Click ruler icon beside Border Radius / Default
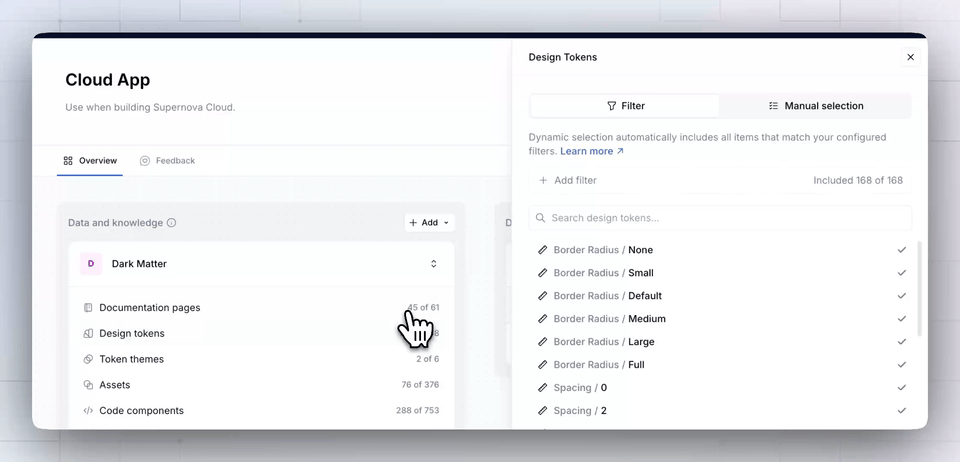The width and height of the screenshot is (960, 462). coord(542,296)
